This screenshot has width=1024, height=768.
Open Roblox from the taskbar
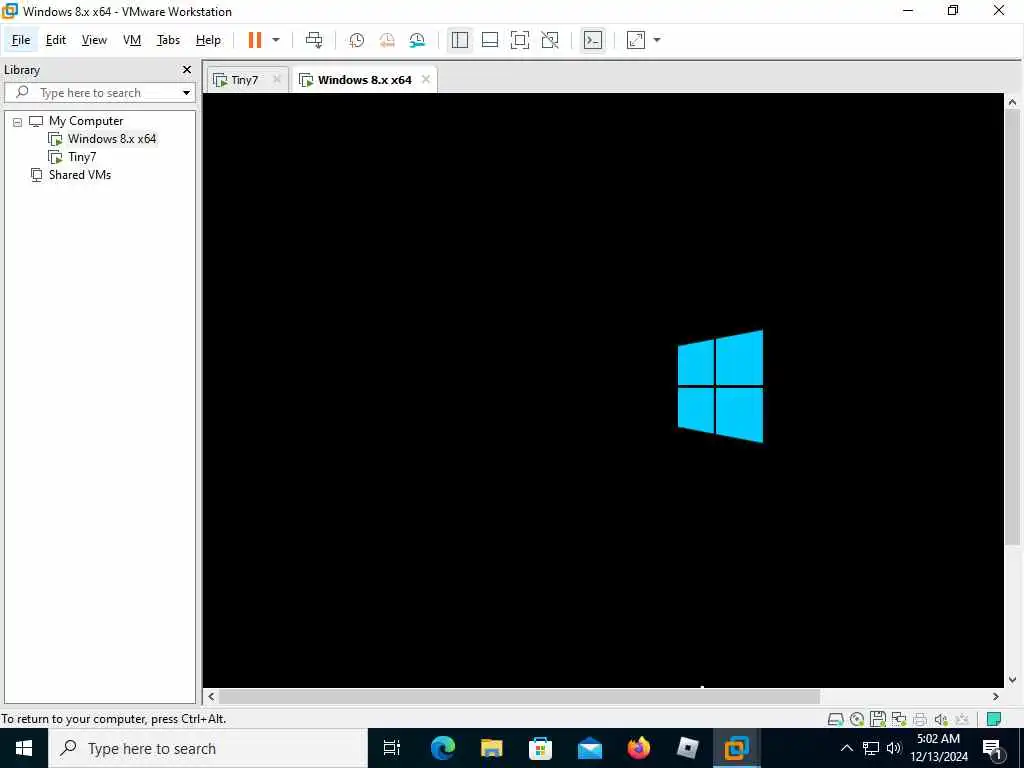[688, 748]
